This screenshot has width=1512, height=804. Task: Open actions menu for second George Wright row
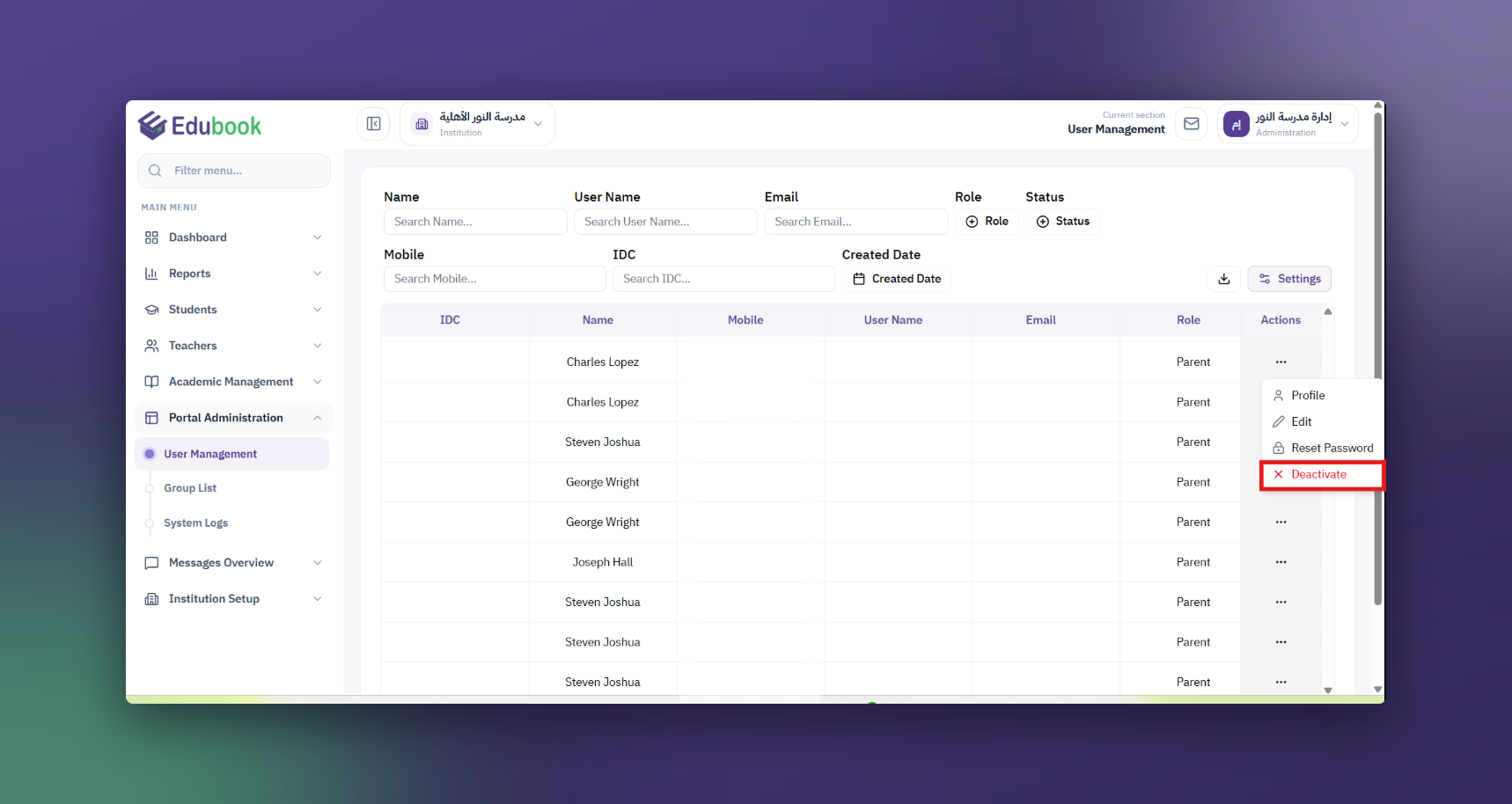pyautogui.click(x=1281, y=522)
